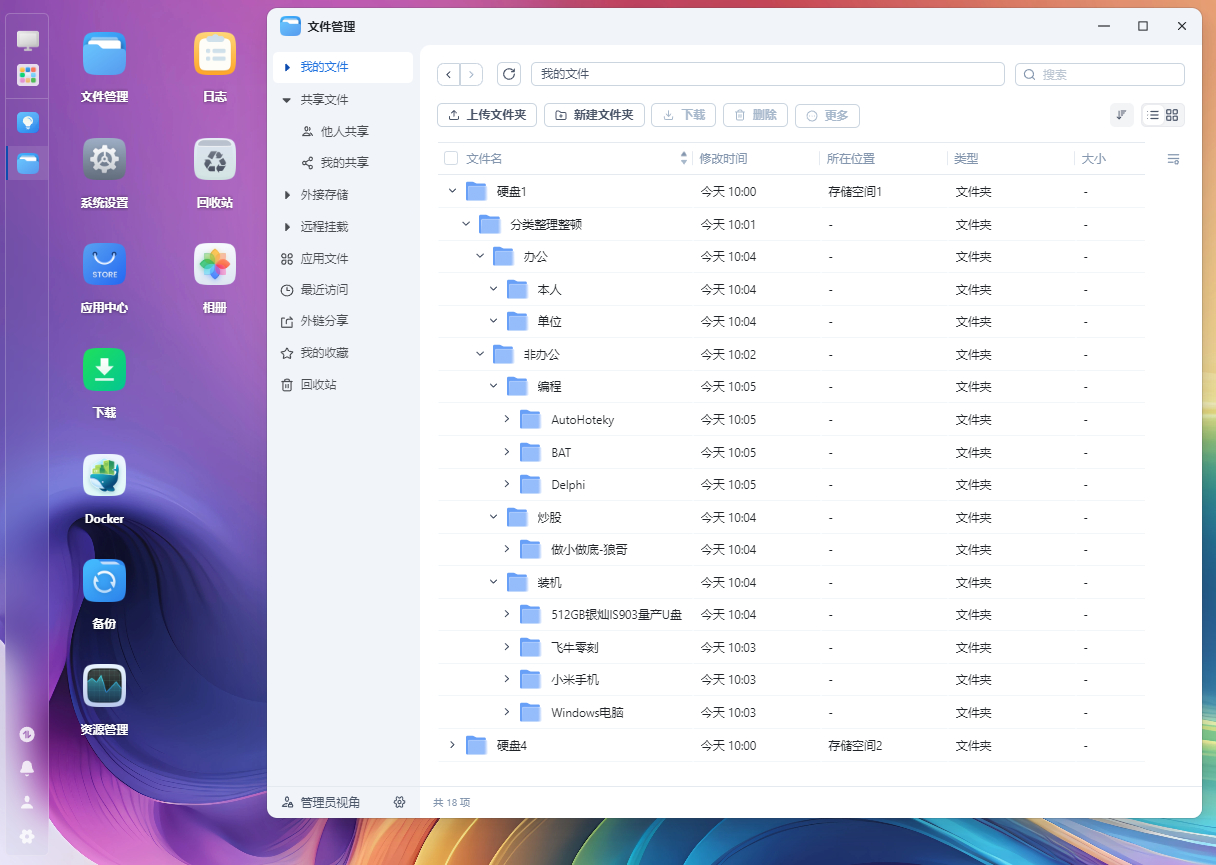Click the 新建文件夹 button
The image size is (1216, 865).
pyautogui.click(x=594, y=115)
